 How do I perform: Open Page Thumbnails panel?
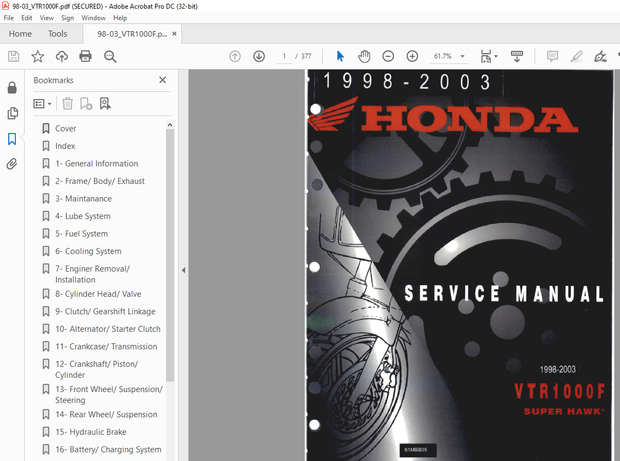(x=12, y=113)
